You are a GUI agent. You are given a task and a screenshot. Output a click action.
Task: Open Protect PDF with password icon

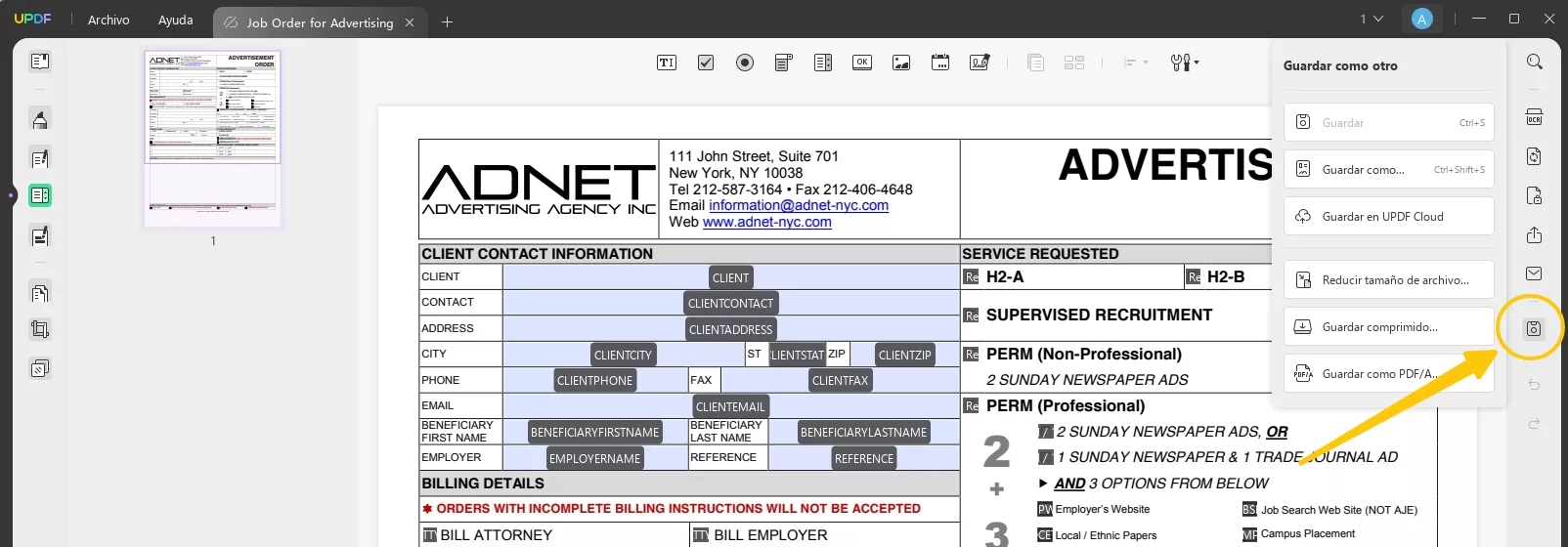tap(1535, 195)
